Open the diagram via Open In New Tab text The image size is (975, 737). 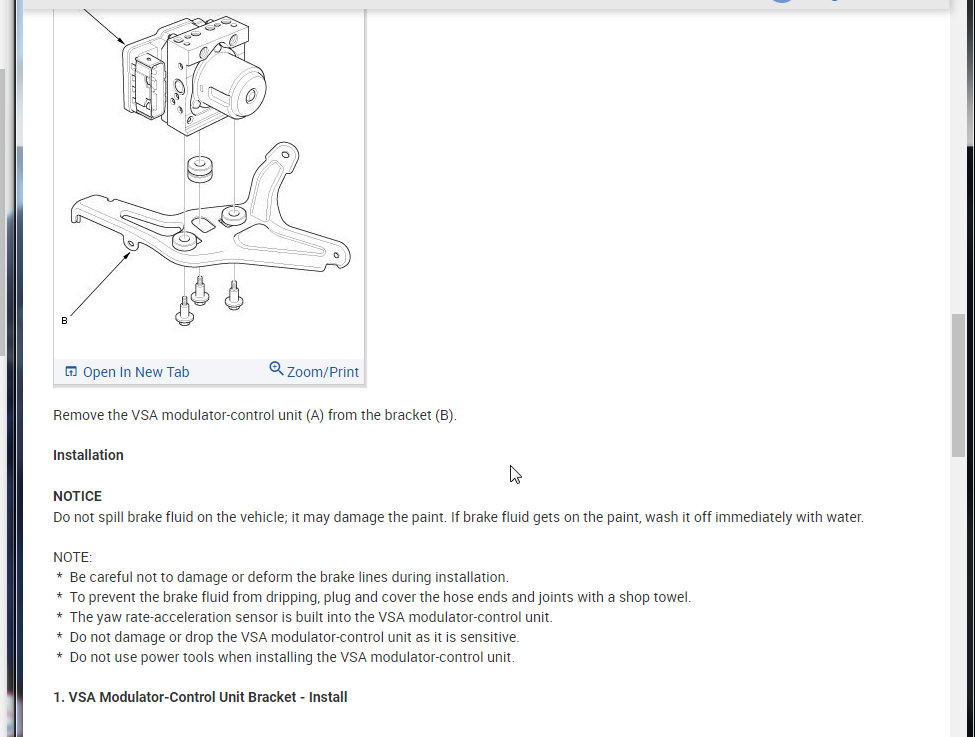click(136, 372)
